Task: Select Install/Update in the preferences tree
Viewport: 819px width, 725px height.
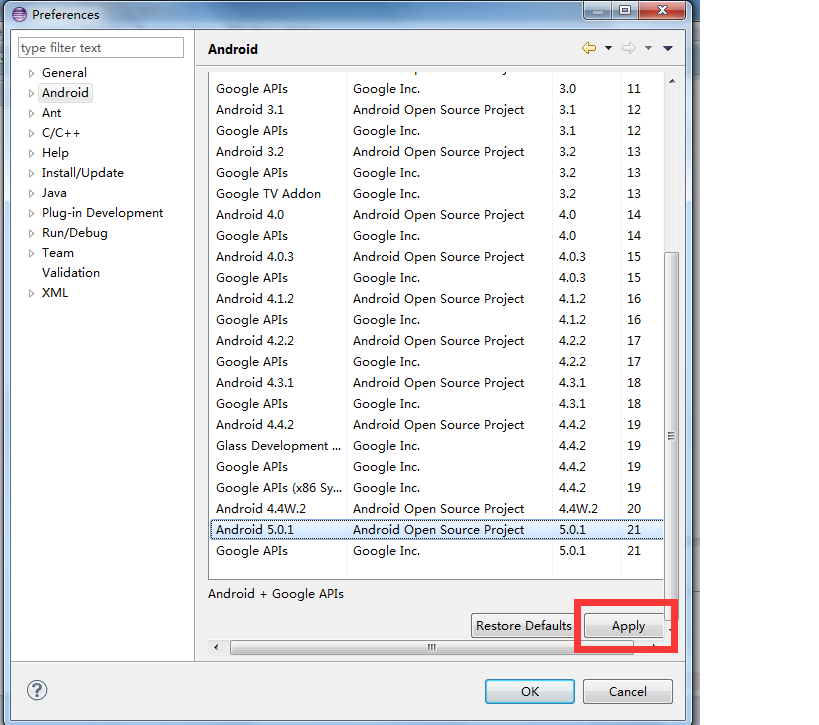Action: click(83, 173)
